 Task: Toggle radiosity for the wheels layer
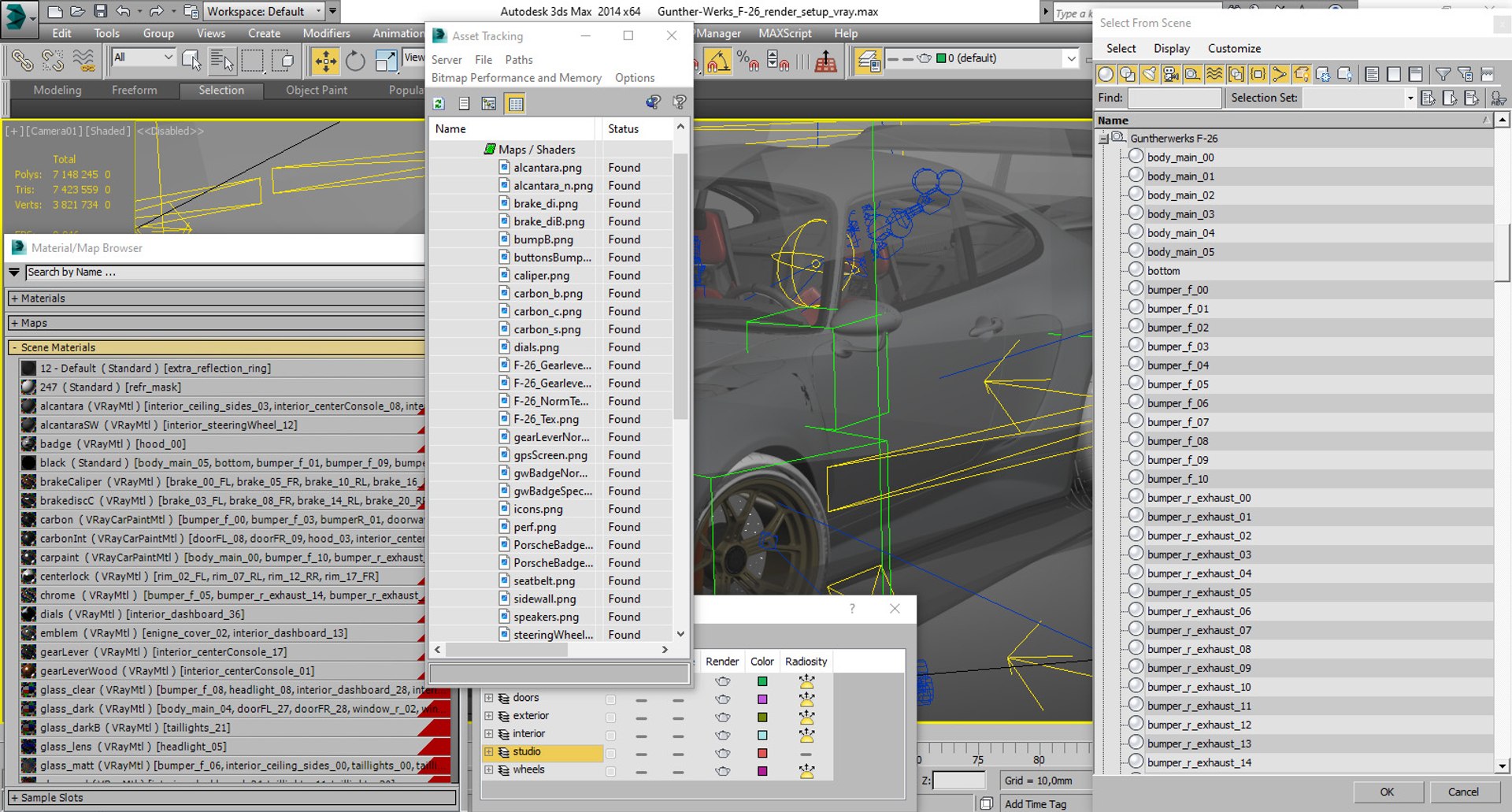tap(806, 772)
